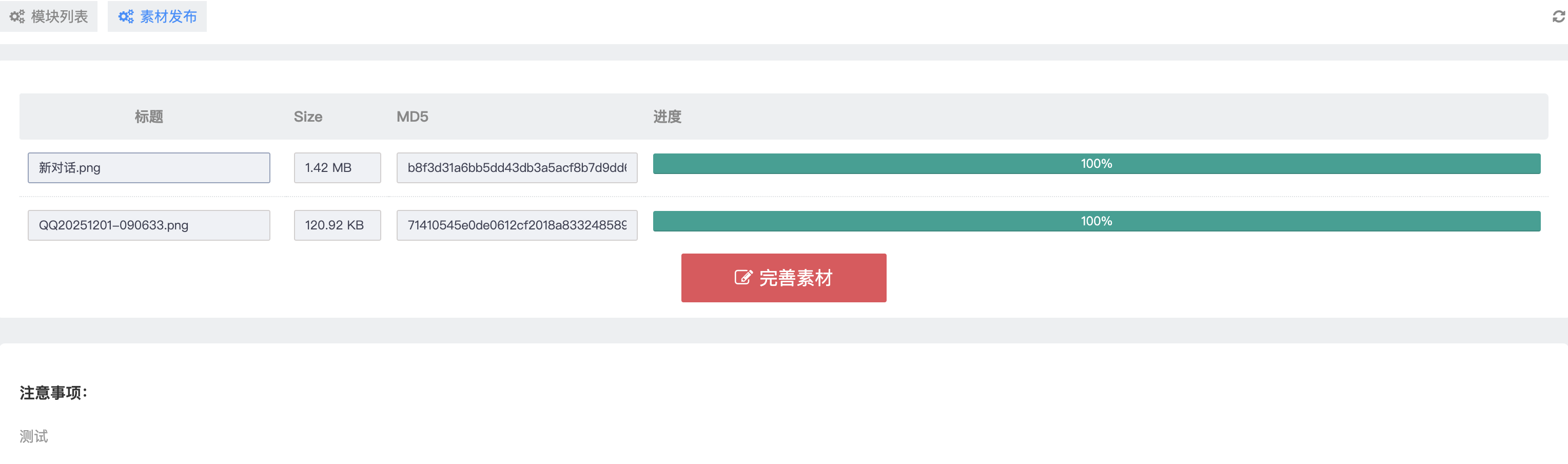1568x464 pixels.
Task: Click the MD5 field starting with 71410545
Action: tap(517, 225)
